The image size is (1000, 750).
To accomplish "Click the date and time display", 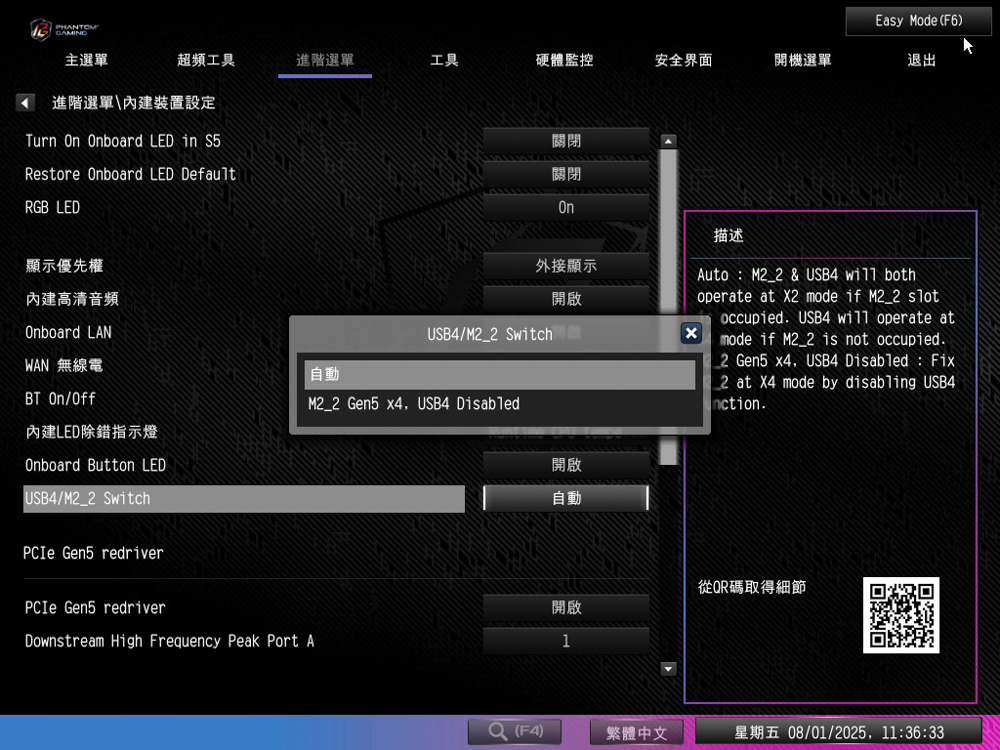I will [838, 733].
